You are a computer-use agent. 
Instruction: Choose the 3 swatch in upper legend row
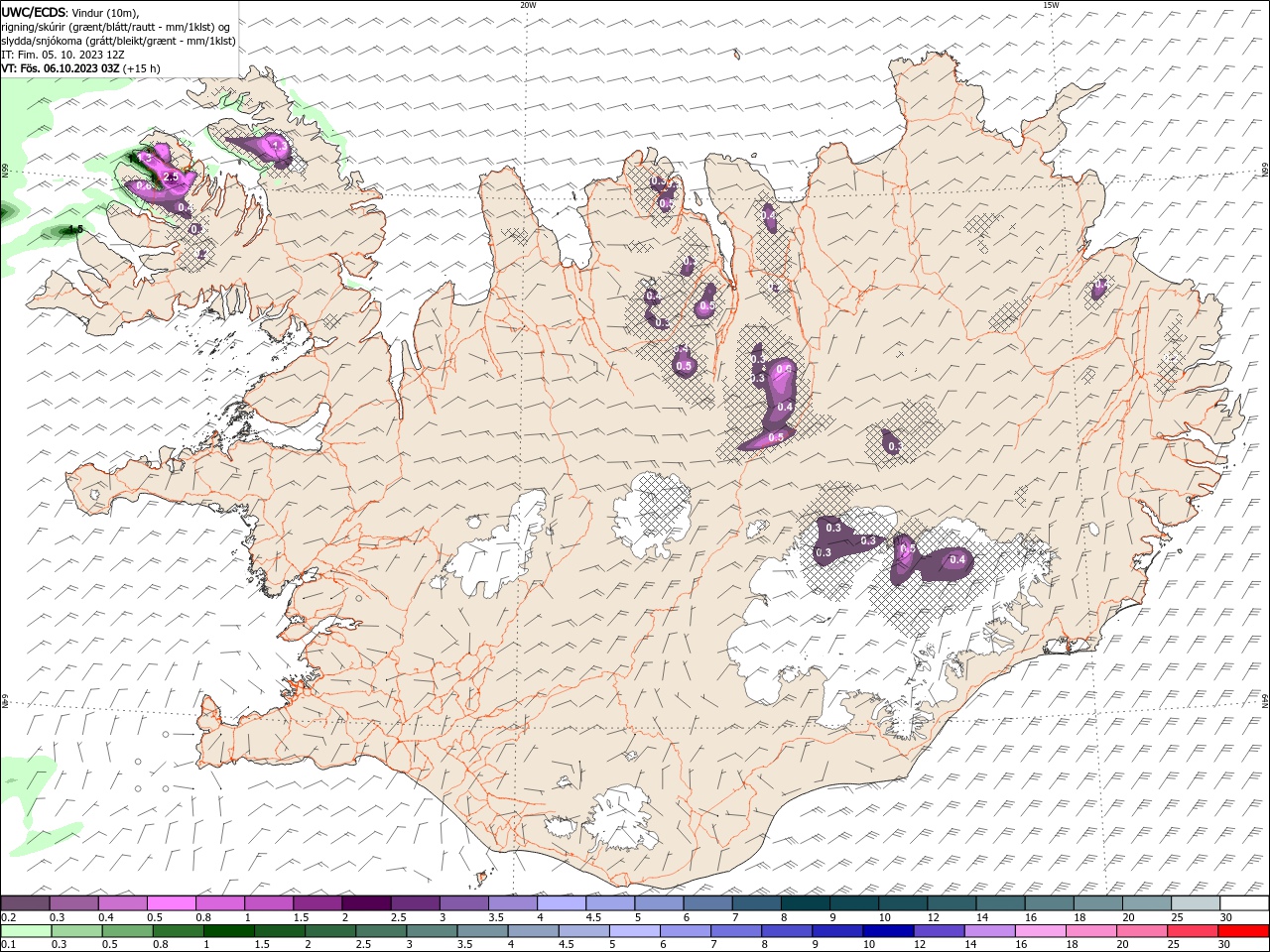[x=463, y=903]
